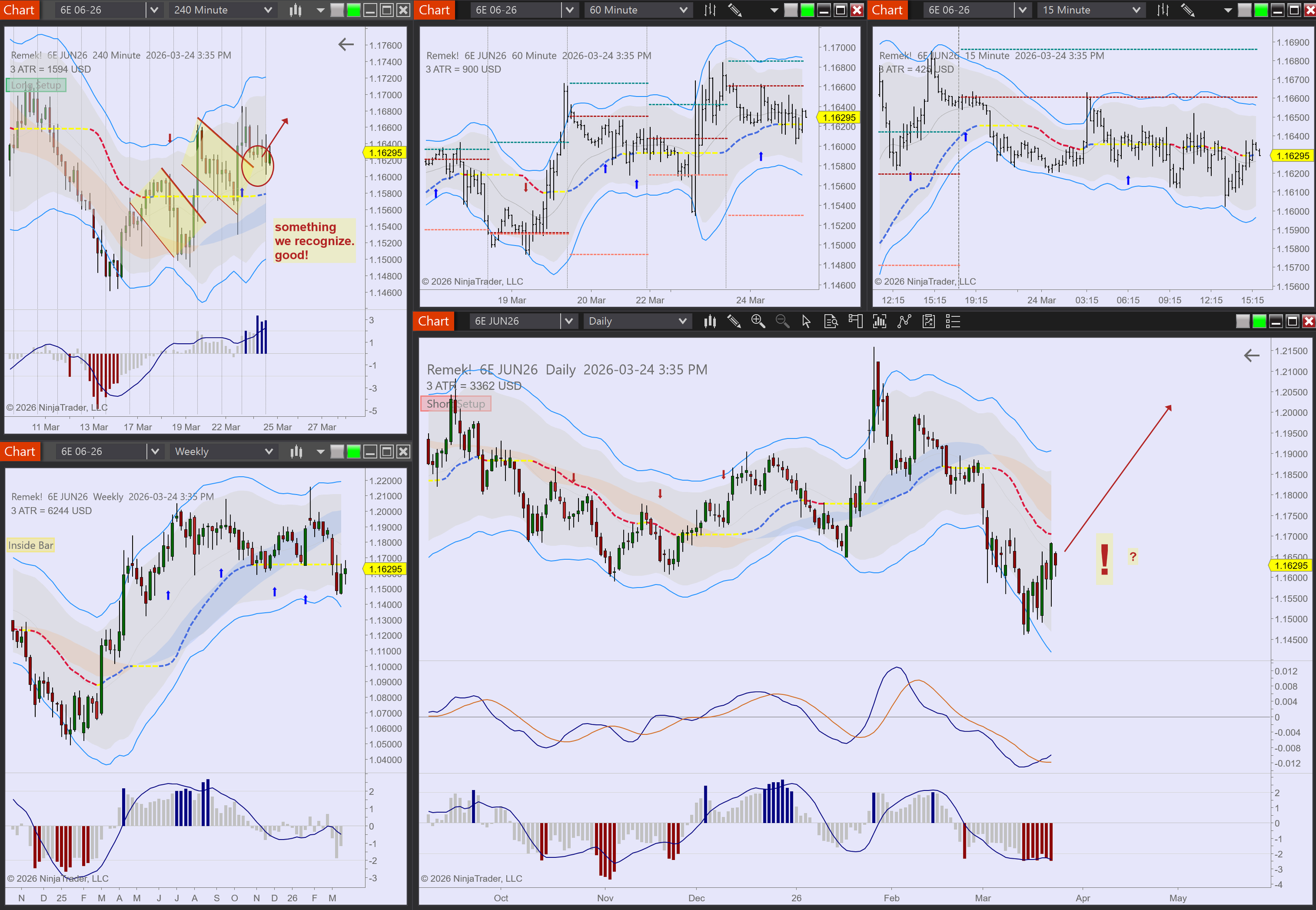This screenshot has height=910, width=1316.
Task: Open the Indicators icon on Daily chart
Action: 880,322
